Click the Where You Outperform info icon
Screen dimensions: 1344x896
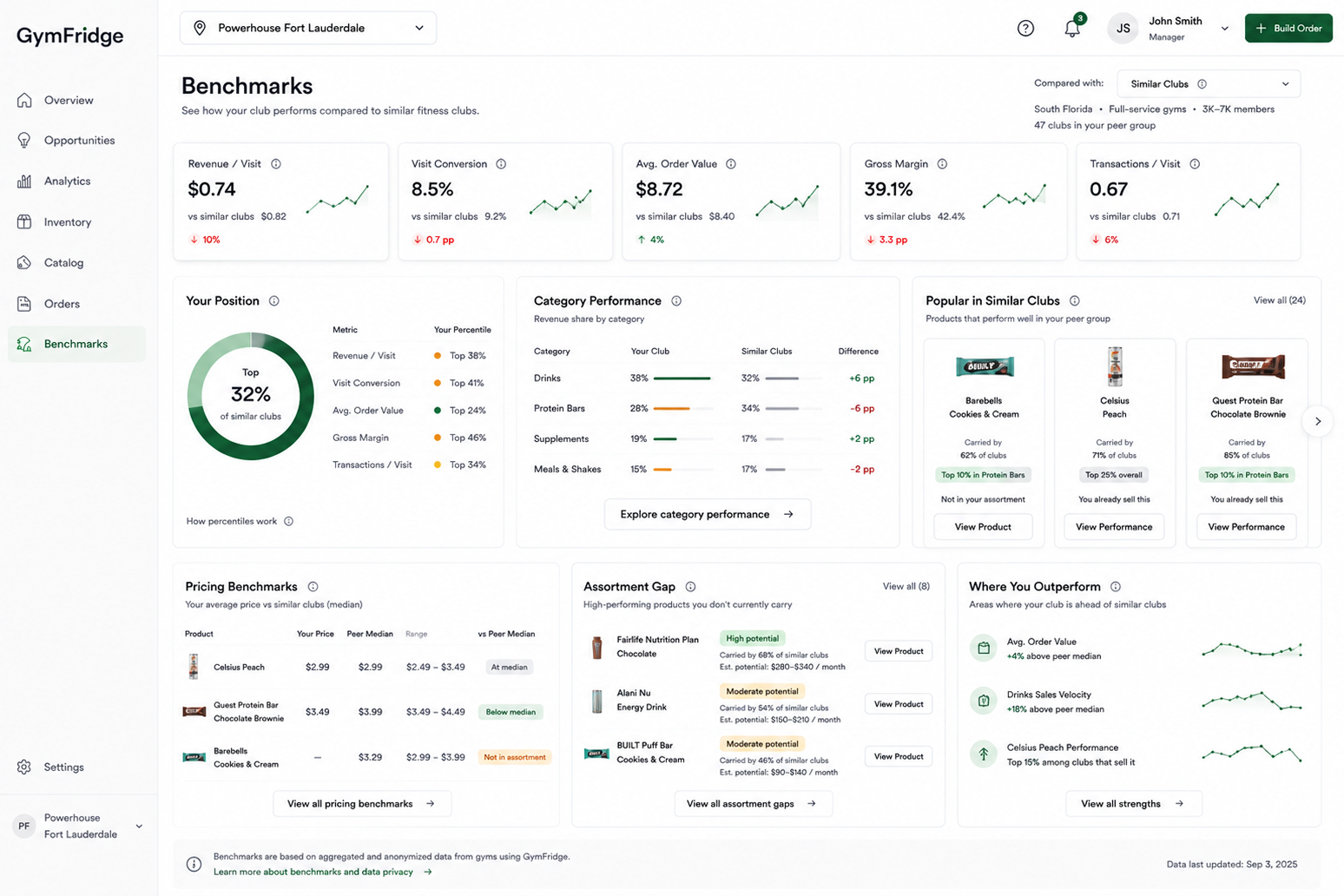point(1116,587)
